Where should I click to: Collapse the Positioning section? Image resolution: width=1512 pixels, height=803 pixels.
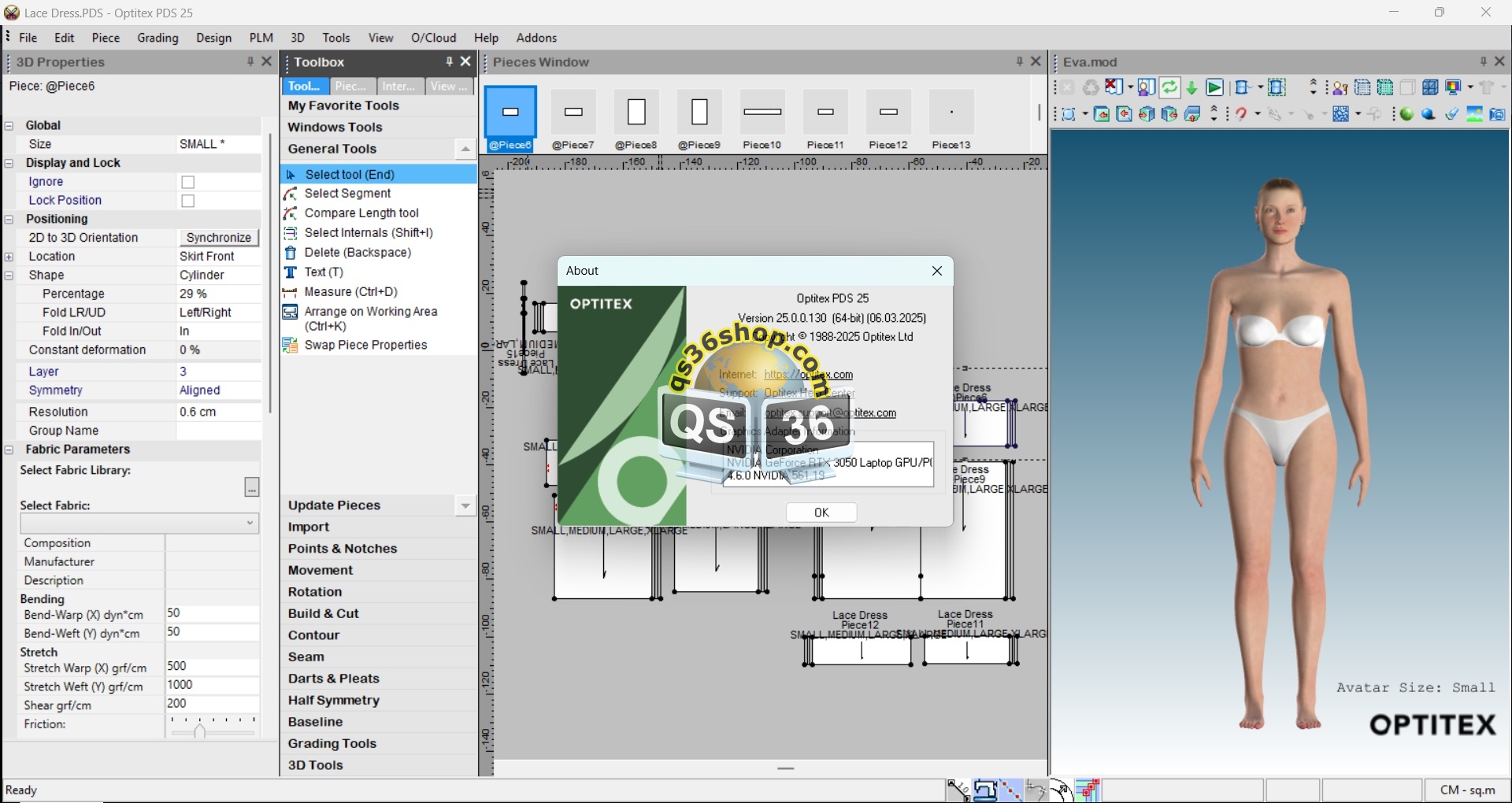point(9,220)
